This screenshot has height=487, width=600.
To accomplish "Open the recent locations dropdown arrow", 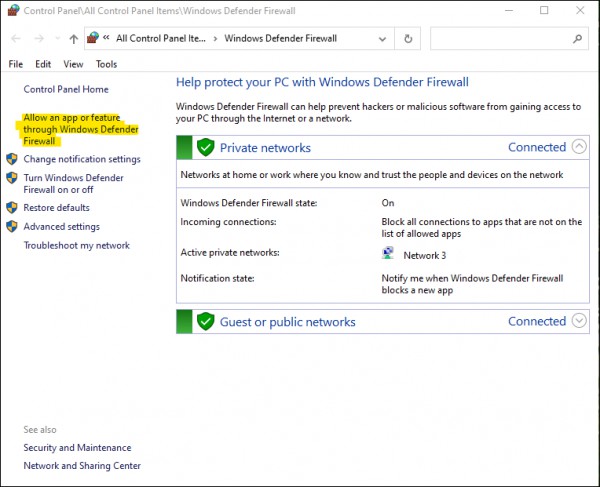I will tap(57, 38).
